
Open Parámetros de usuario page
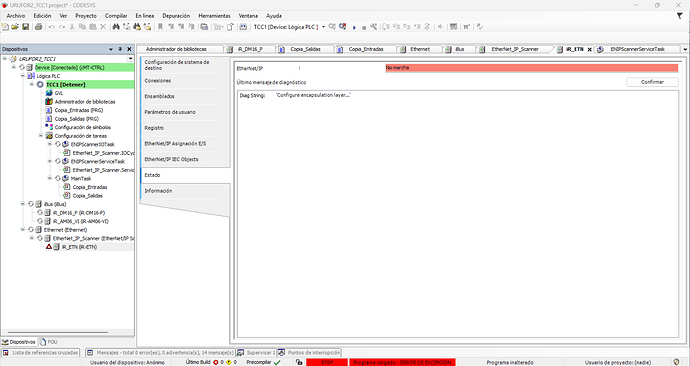170,112
